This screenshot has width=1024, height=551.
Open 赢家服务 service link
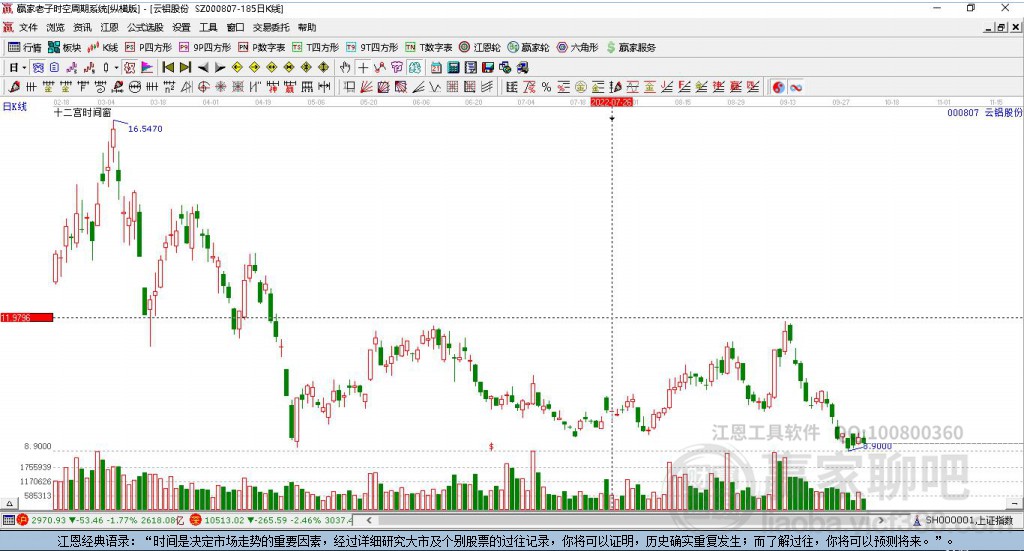pos(631,48)
